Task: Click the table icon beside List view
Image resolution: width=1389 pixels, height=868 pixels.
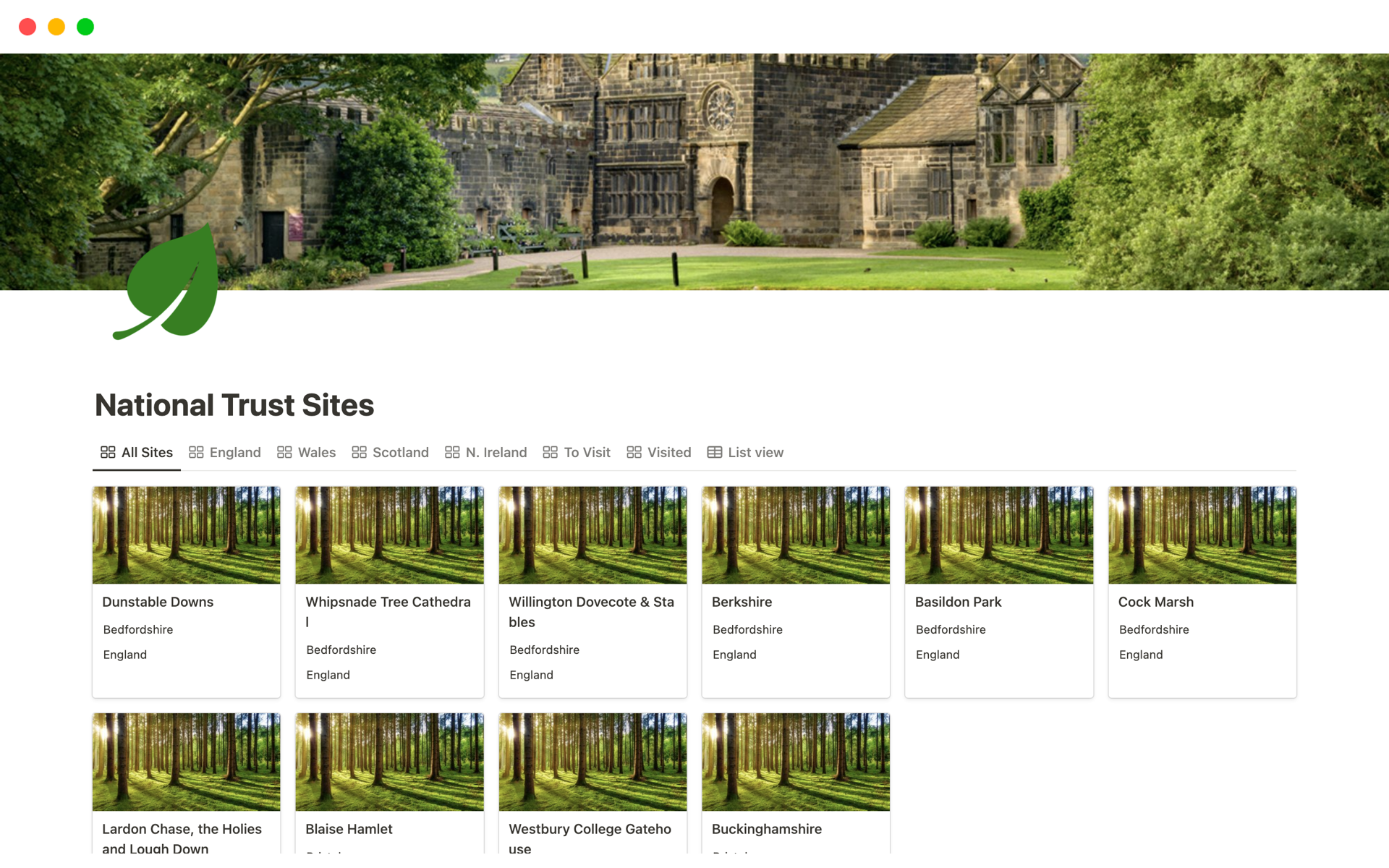Action: [x=714, y=452]
